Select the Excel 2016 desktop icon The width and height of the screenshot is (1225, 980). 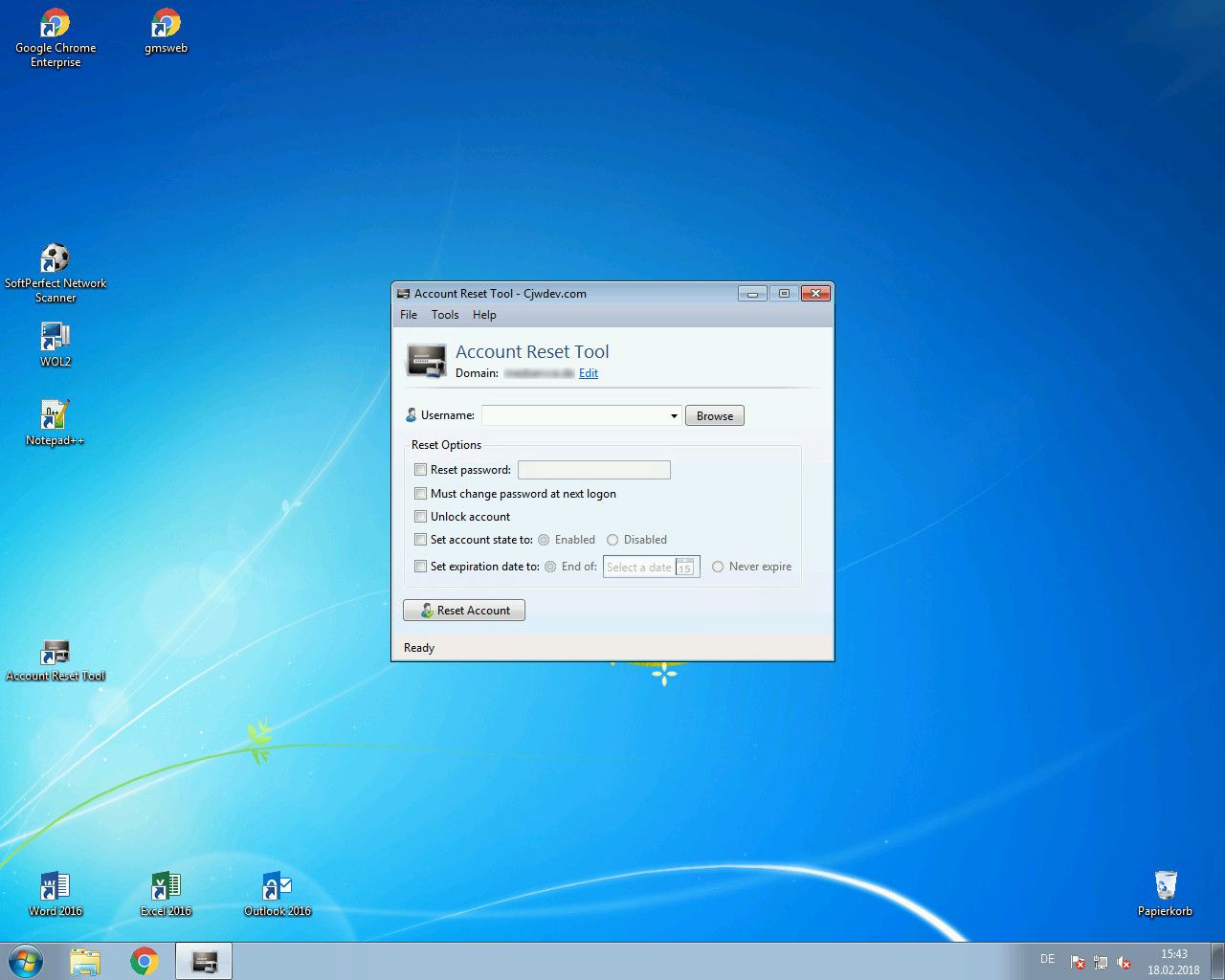pos(166,887)
